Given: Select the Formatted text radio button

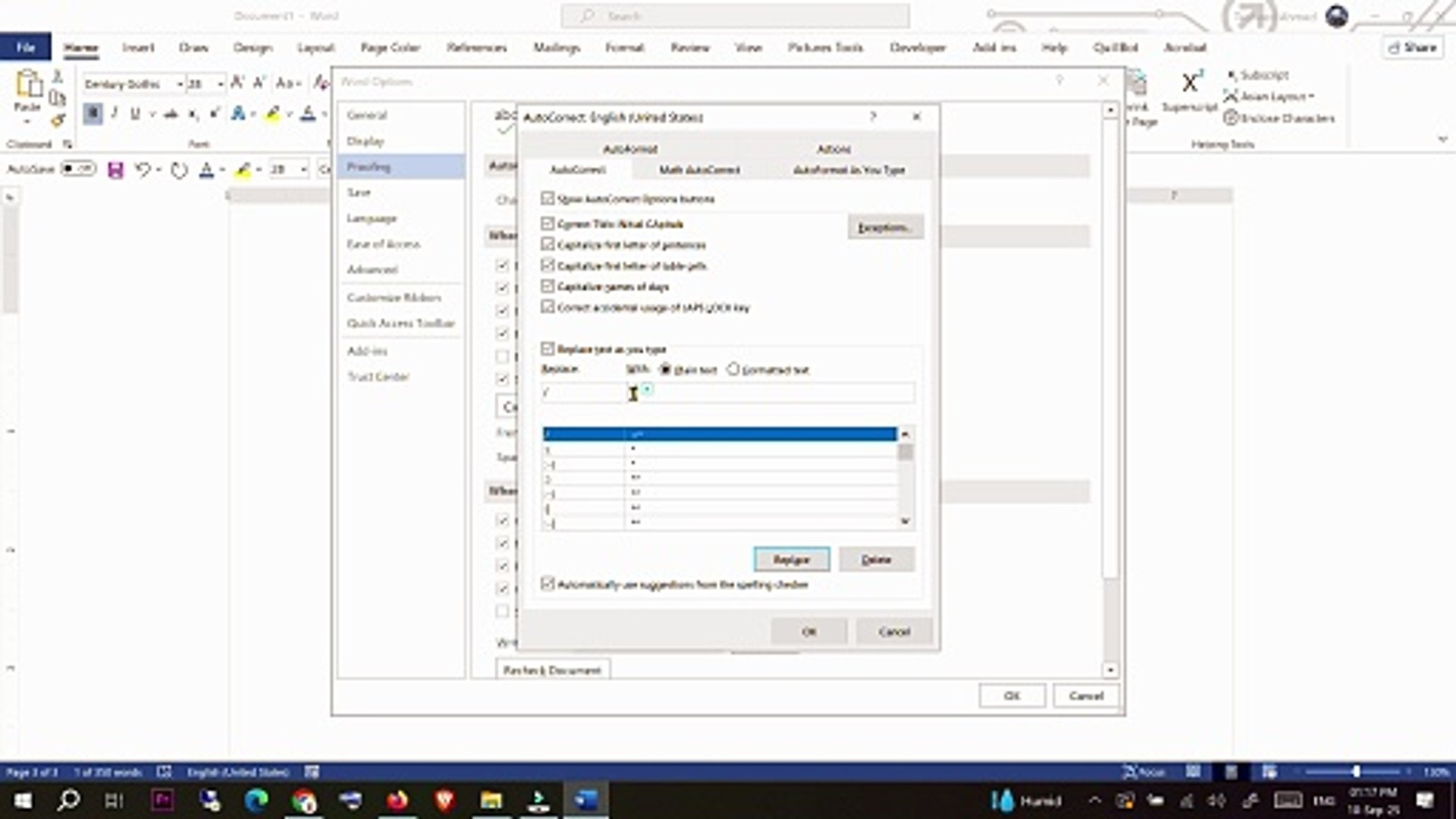Looking at the screenshot, I should coord(733,369).
